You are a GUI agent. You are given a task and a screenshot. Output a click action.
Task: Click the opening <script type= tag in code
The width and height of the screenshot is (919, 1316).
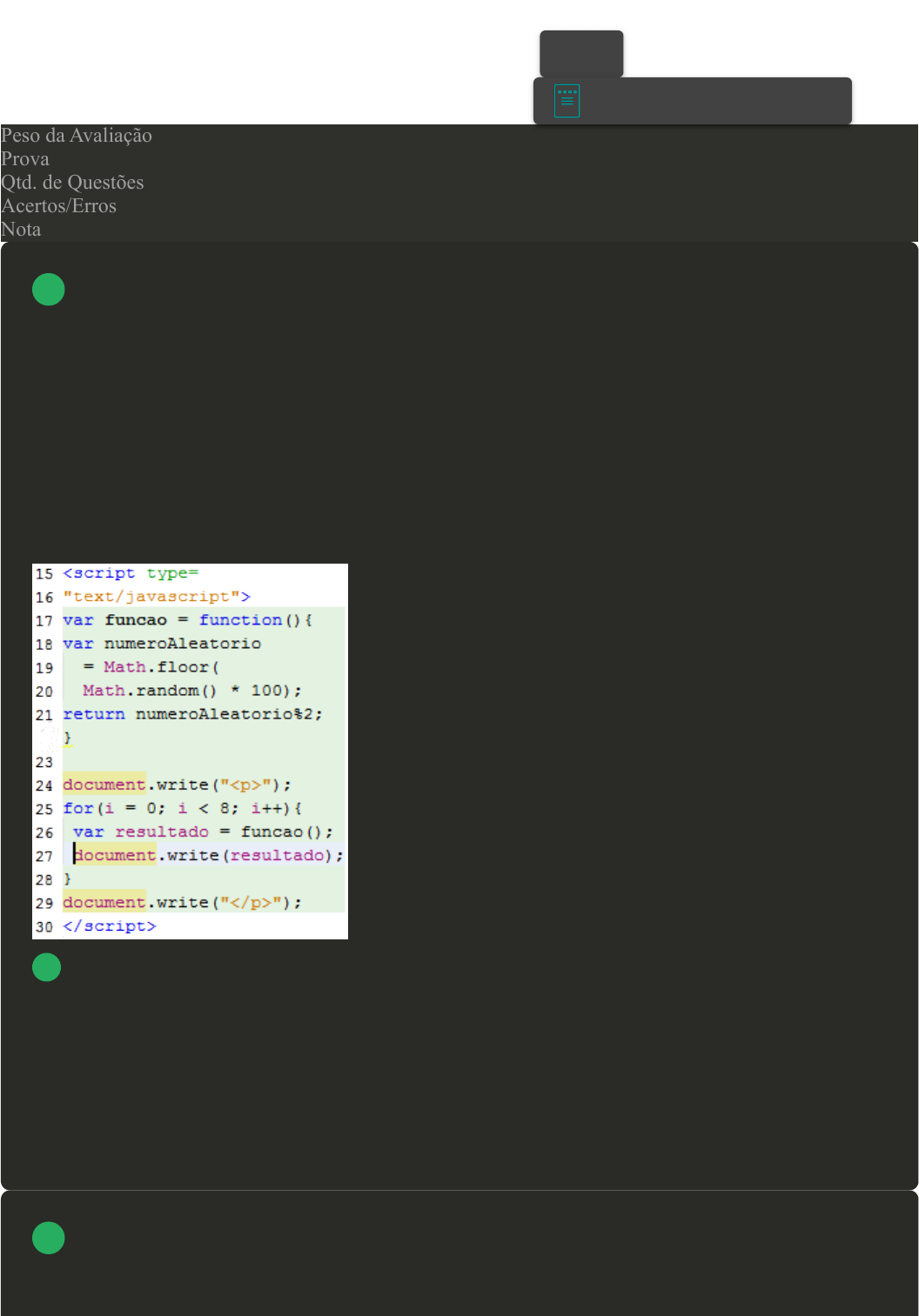click(x=131, y=573)
